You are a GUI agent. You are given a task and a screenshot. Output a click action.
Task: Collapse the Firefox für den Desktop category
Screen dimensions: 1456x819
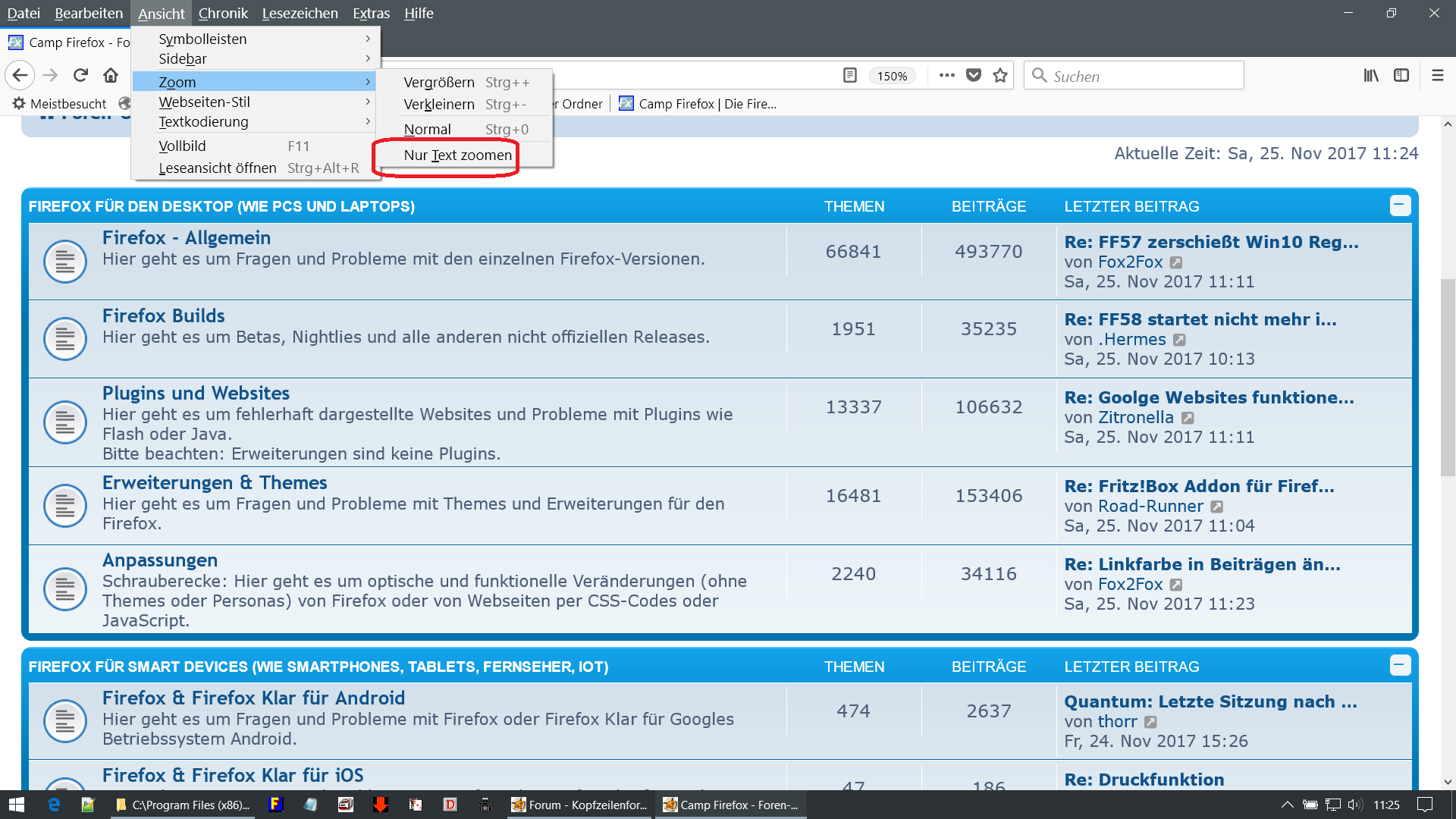[x=1399, y=206]
